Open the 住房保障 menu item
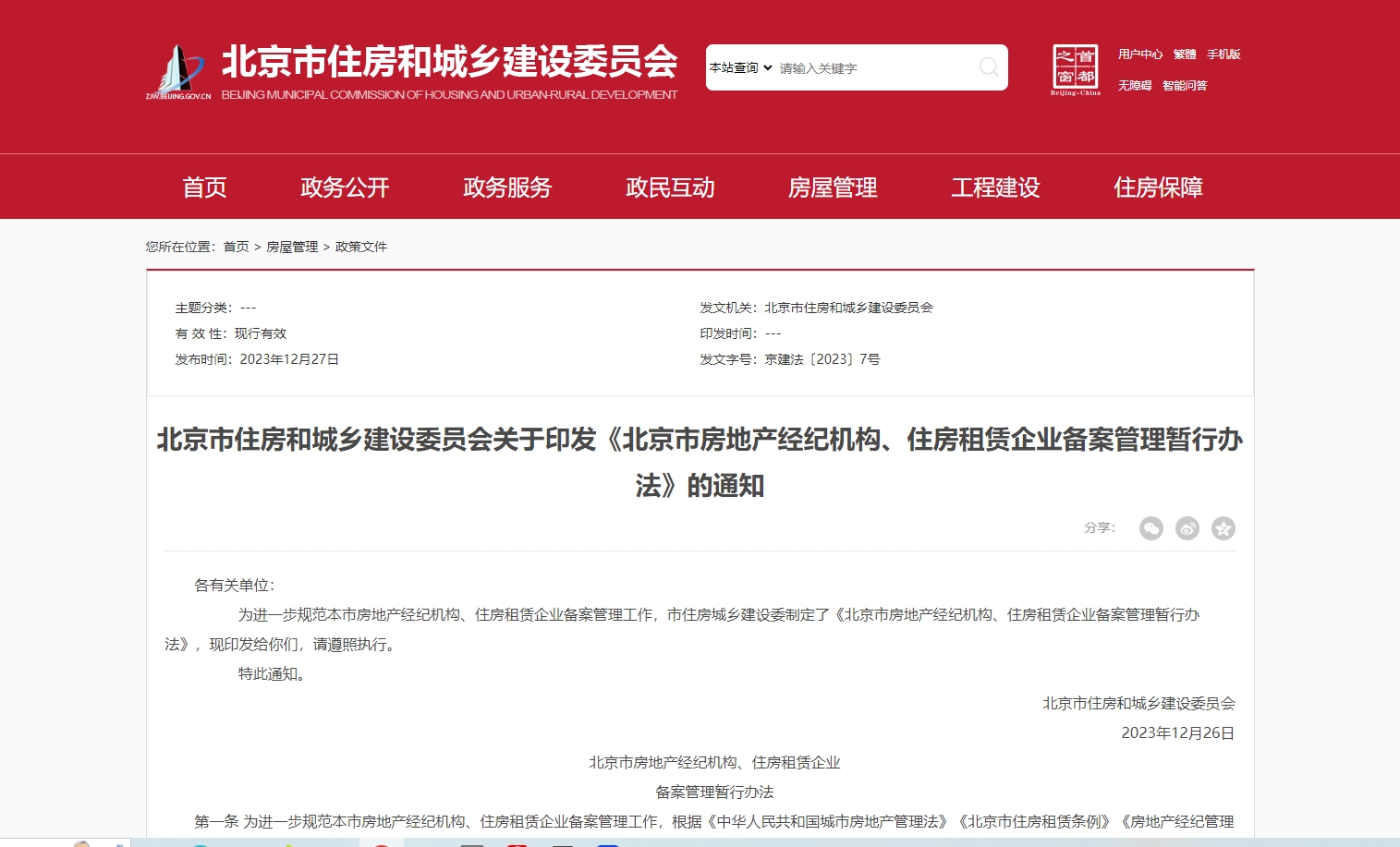Screen dimensions: 1400x847 coord(1158,188)
